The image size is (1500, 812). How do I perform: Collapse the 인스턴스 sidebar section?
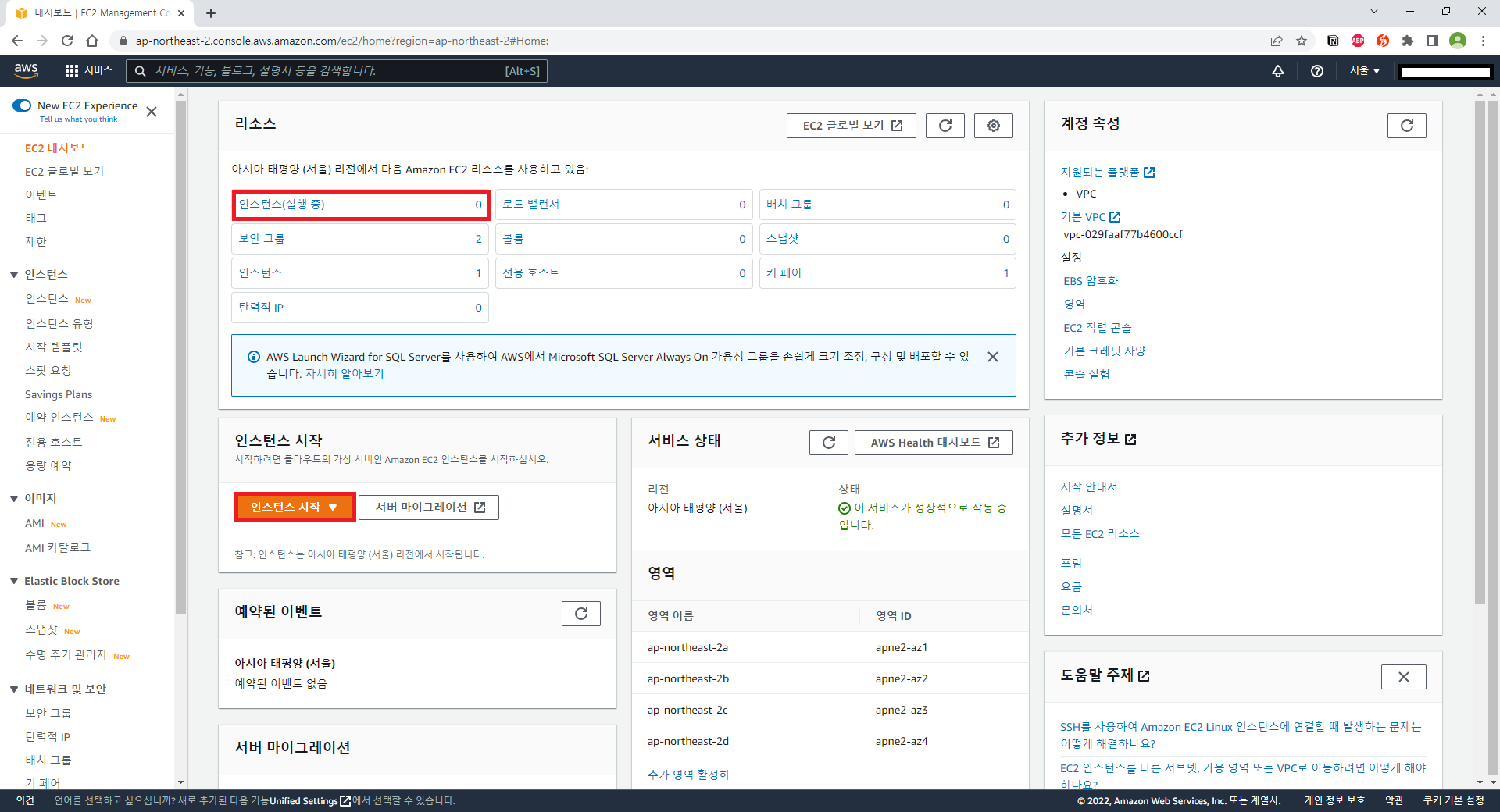14,275
